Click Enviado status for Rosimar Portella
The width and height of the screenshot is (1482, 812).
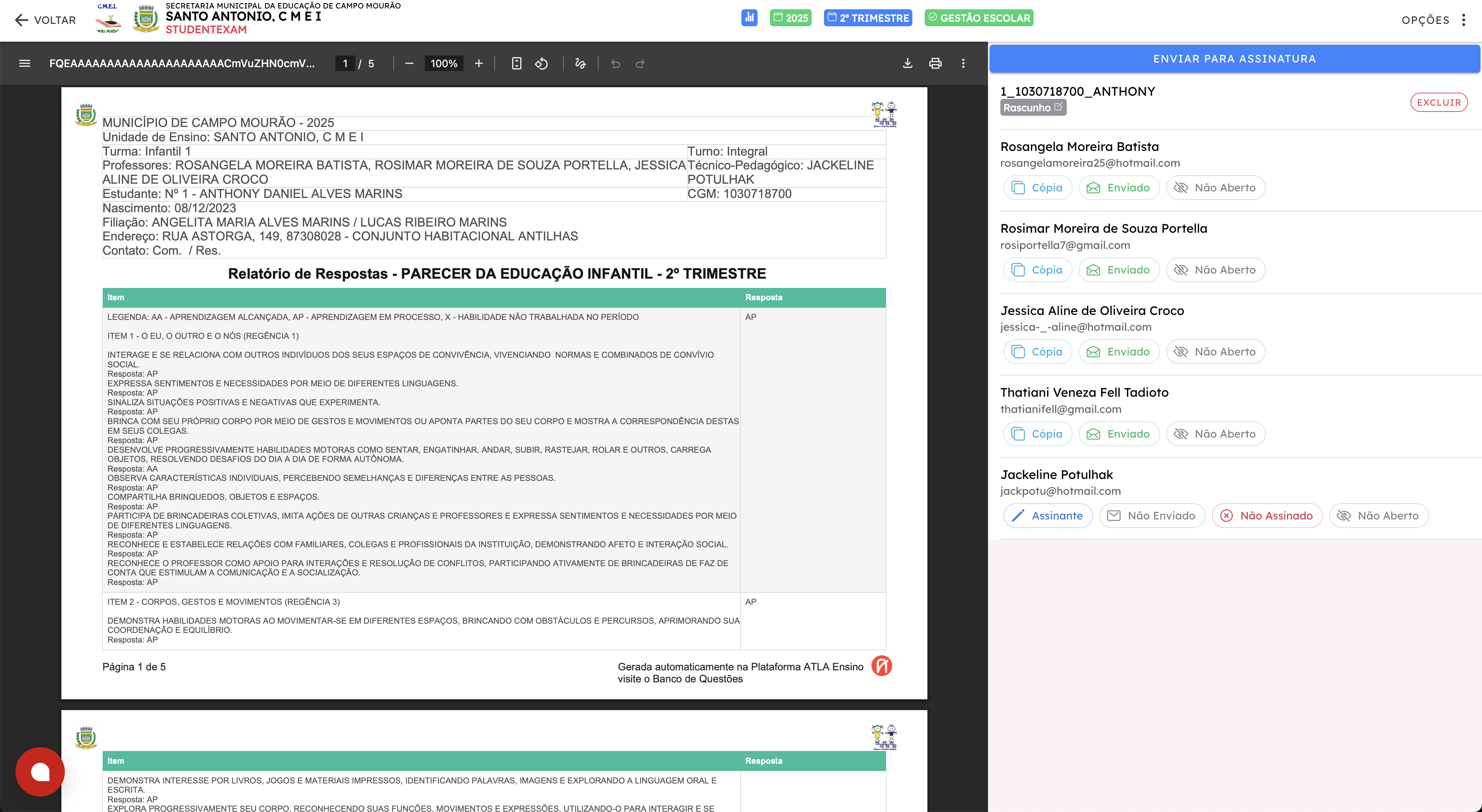1119,270
